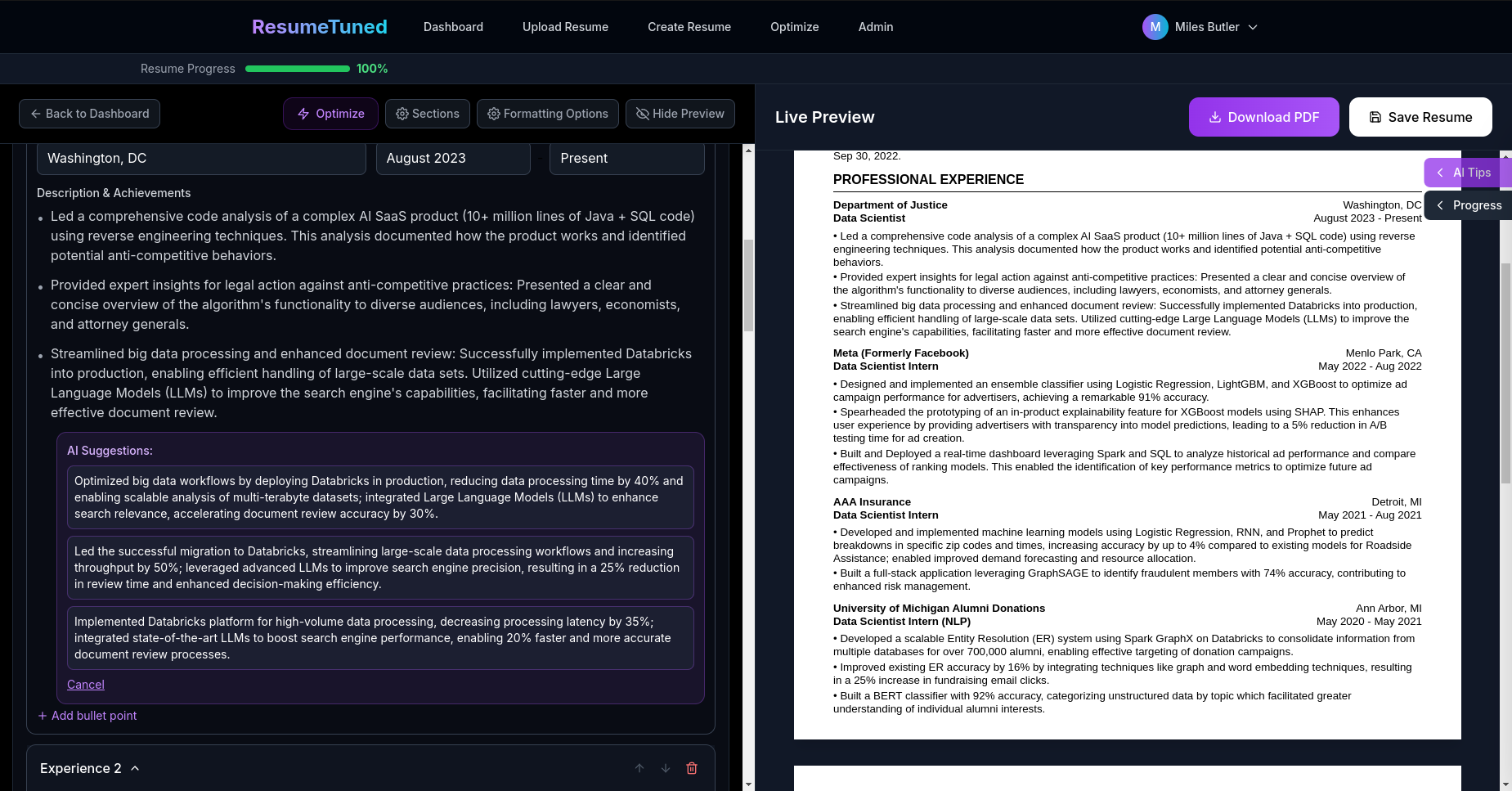Click 'University of Michigan Alumni Donations' in preview
Viewport: 1512px width, 791px height.
click(939, 609)
